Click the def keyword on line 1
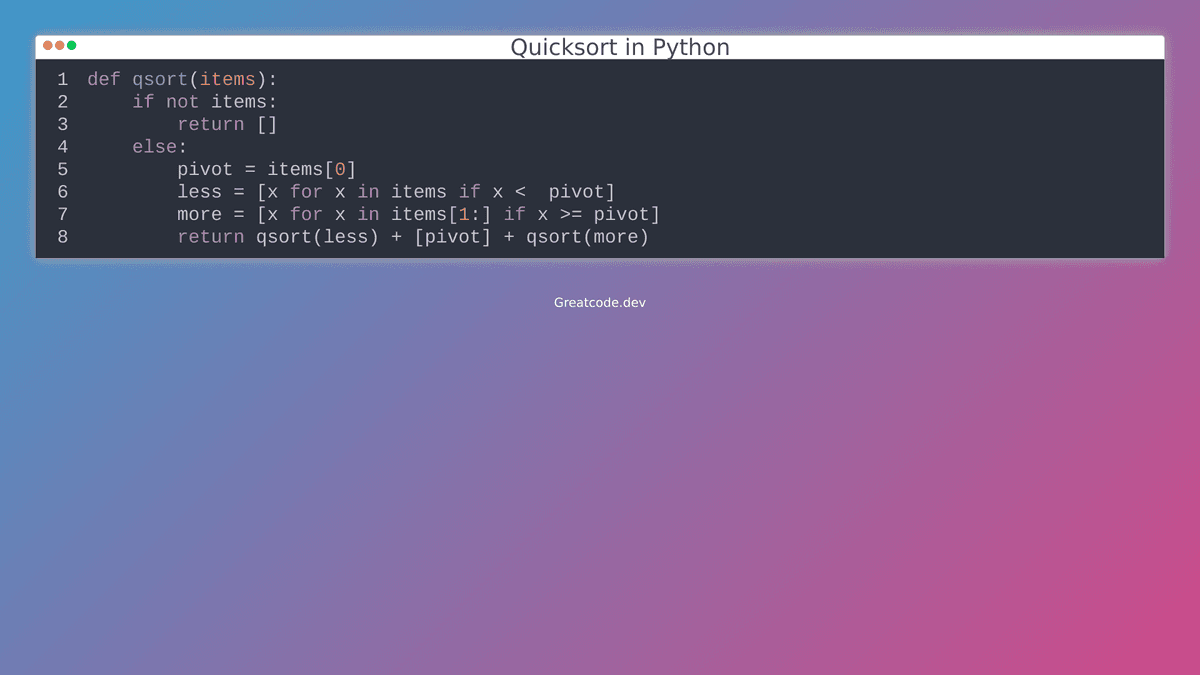 103,78
